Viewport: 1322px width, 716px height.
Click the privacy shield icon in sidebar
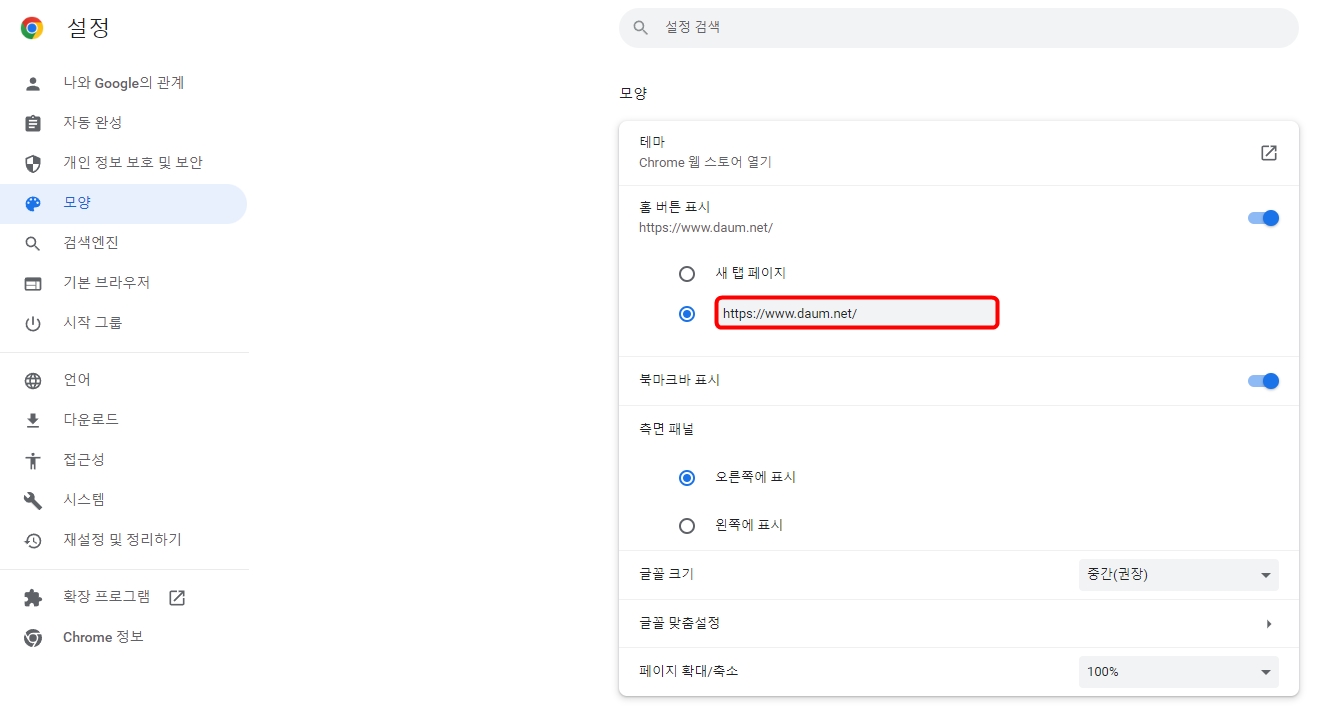coord(33,162)
